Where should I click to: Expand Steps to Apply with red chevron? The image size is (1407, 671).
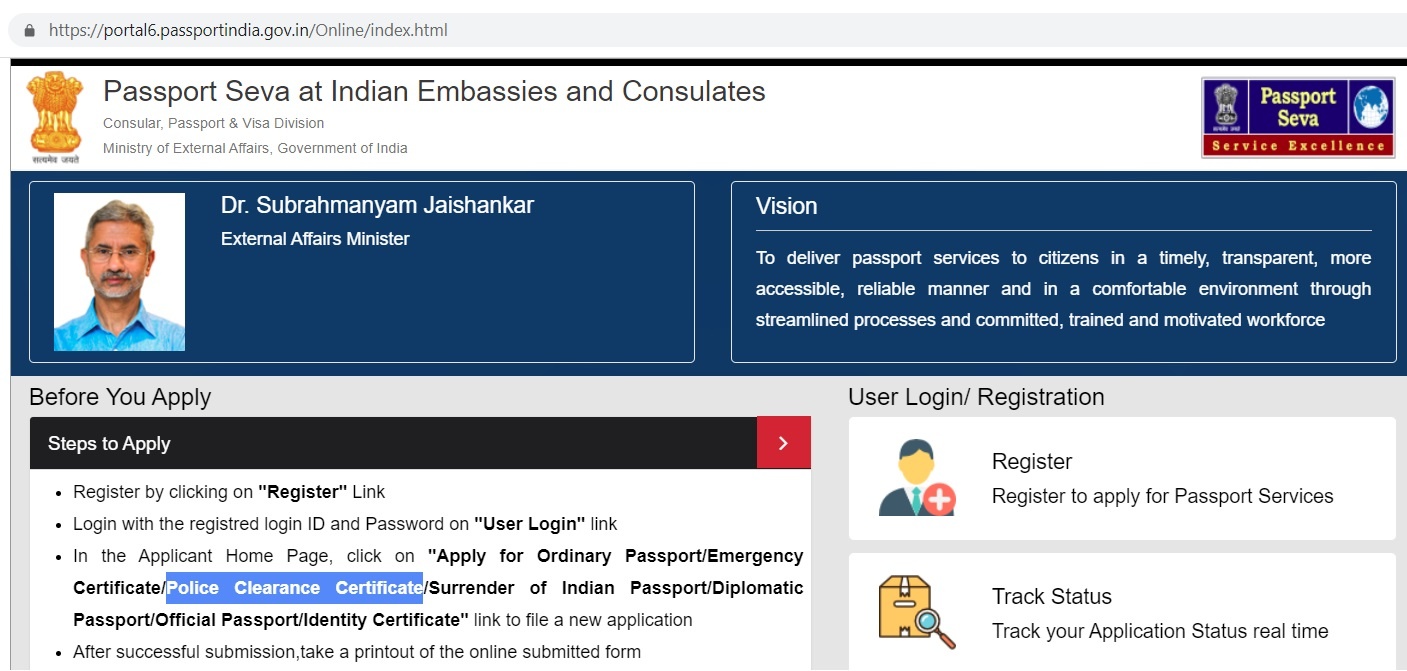783,443
